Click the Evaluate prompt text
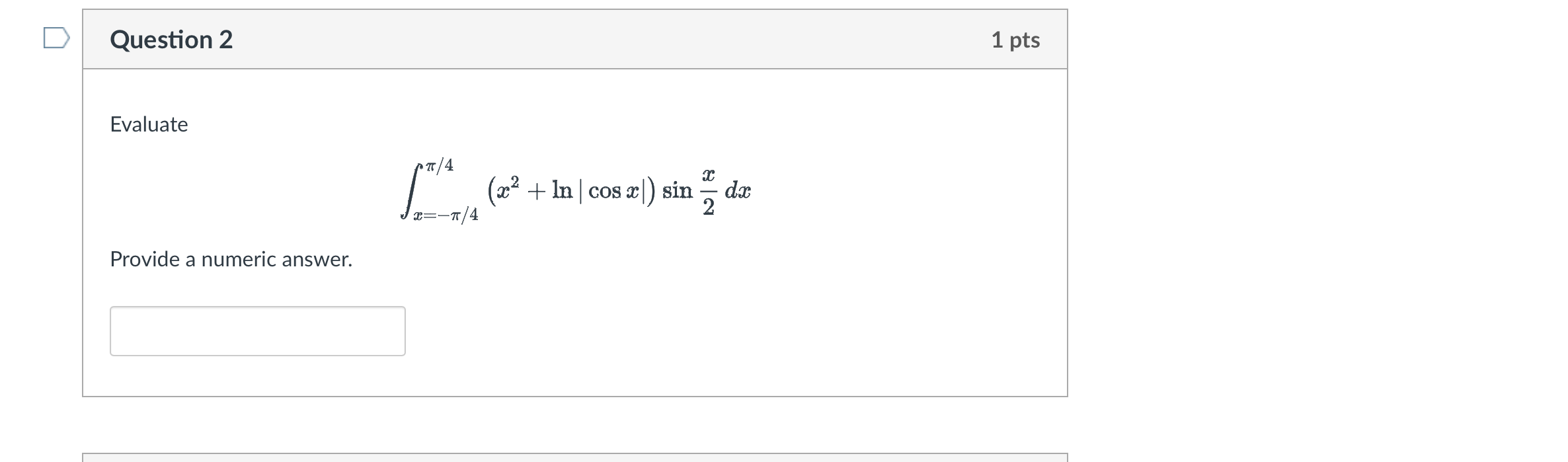 [149, 124]
